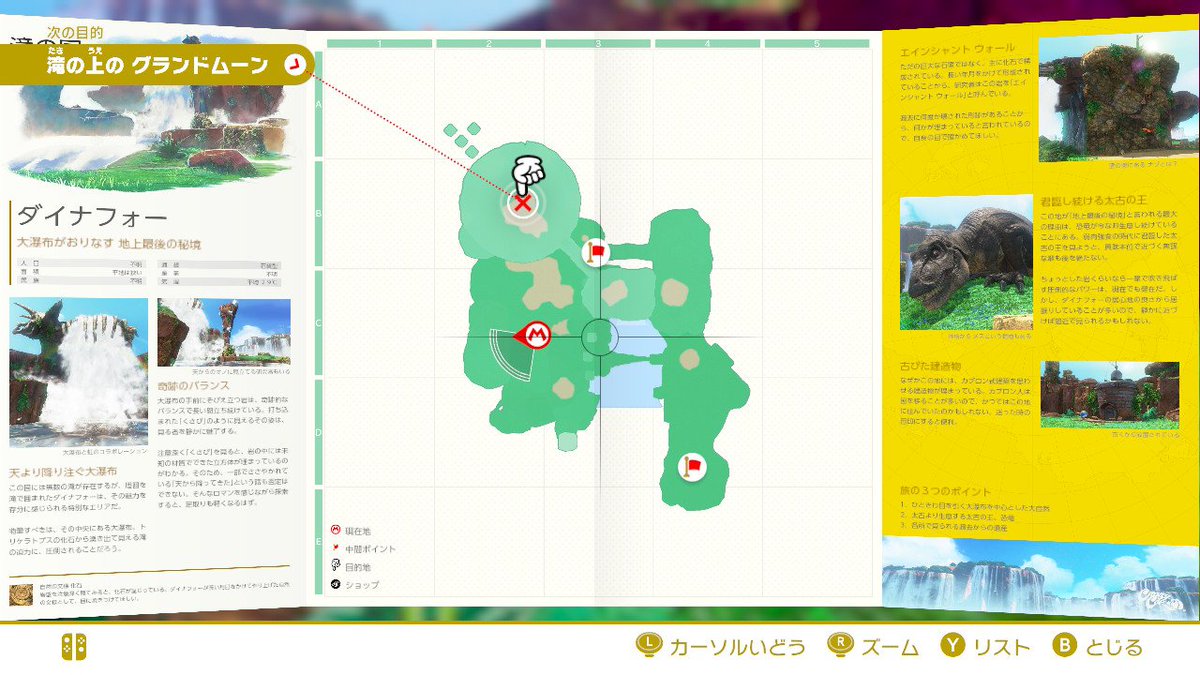Open the triceratops waterfall photo thumbnail

pyautogui.click(x=79, y=372)
